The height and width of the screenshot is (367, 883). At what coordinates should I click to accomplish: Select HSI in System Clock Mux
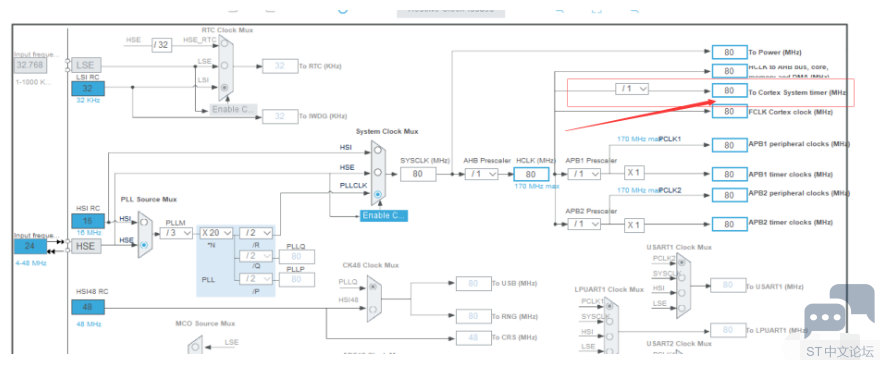click(x=378, y=150)
